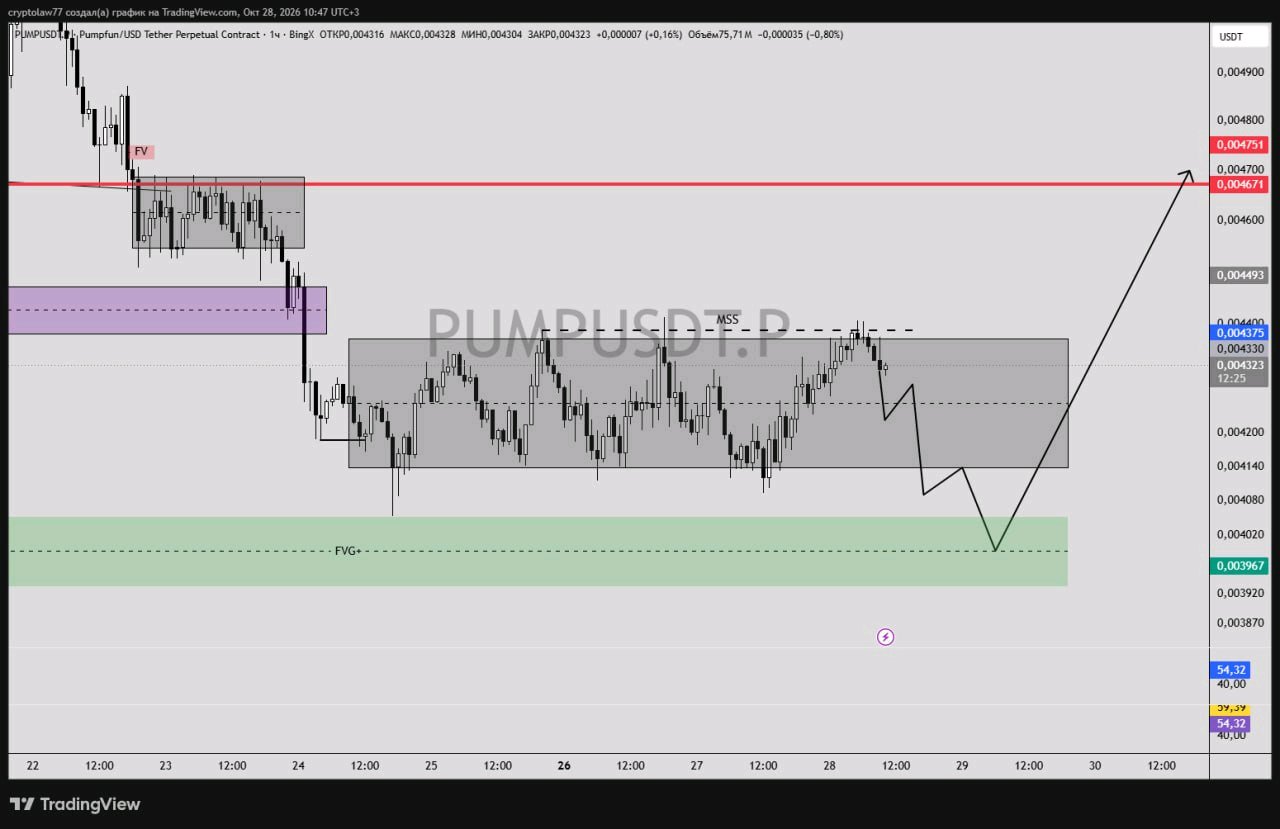Select the purple rectangle zone drawing
Image resolution: width=1280 pixels, height=829 pixels.
click(x=167, y=310)
